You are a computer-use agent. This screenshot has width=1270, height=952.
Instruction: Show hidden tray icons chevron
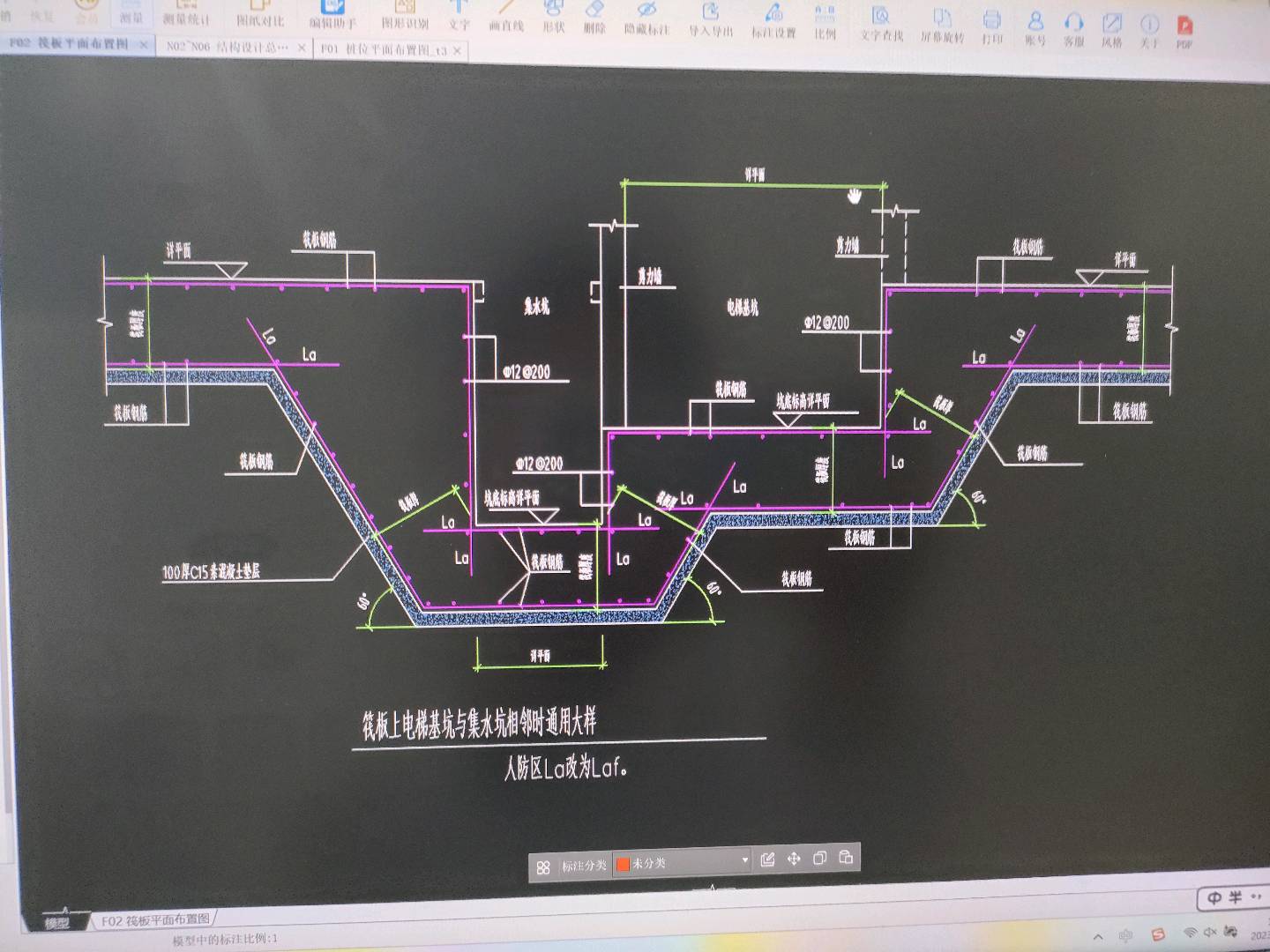(1098, 936)
